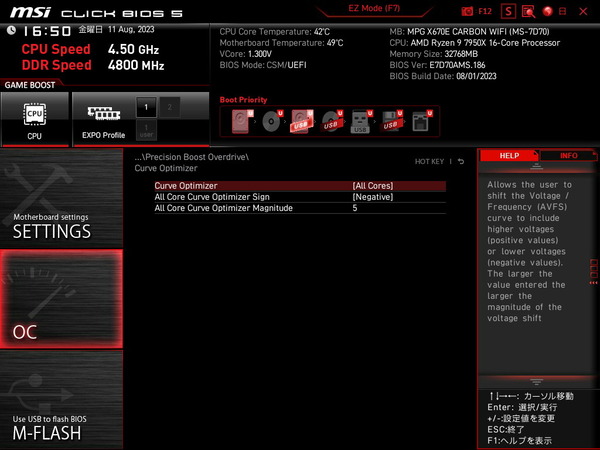The image size is (600, 450).
Task: Select the optical disc boot device icon
Action: (272, 121)
